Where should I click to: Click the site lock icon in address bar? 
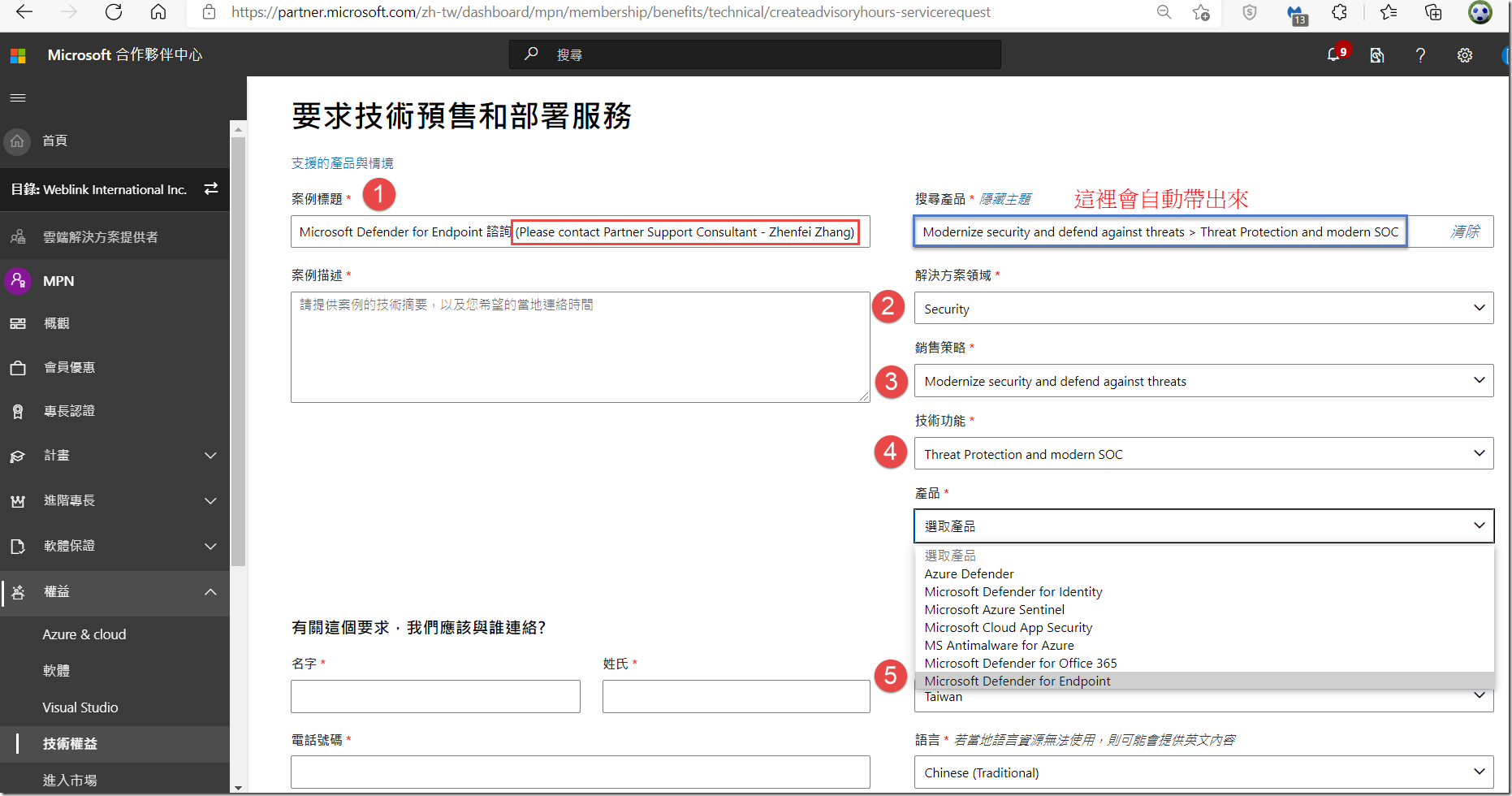(209, 12)
